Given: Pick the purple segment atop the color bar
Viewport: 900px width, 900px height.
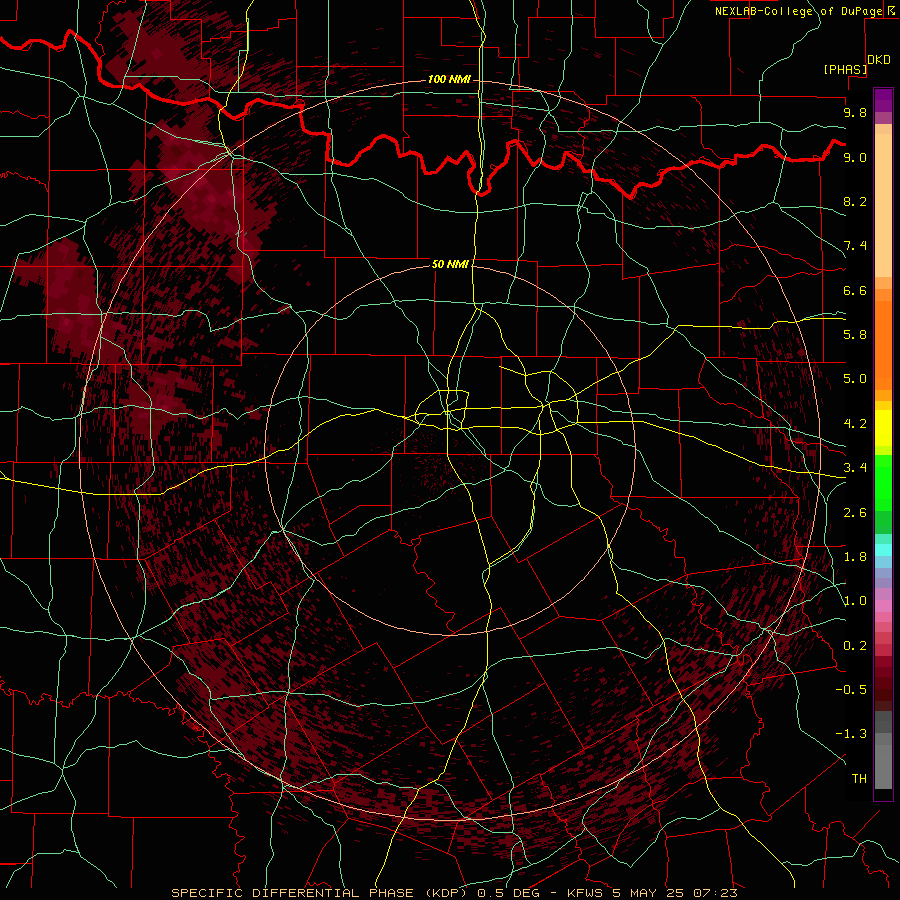Looking at the screenshot, I should pyautogui.click(x=883, y=100).
